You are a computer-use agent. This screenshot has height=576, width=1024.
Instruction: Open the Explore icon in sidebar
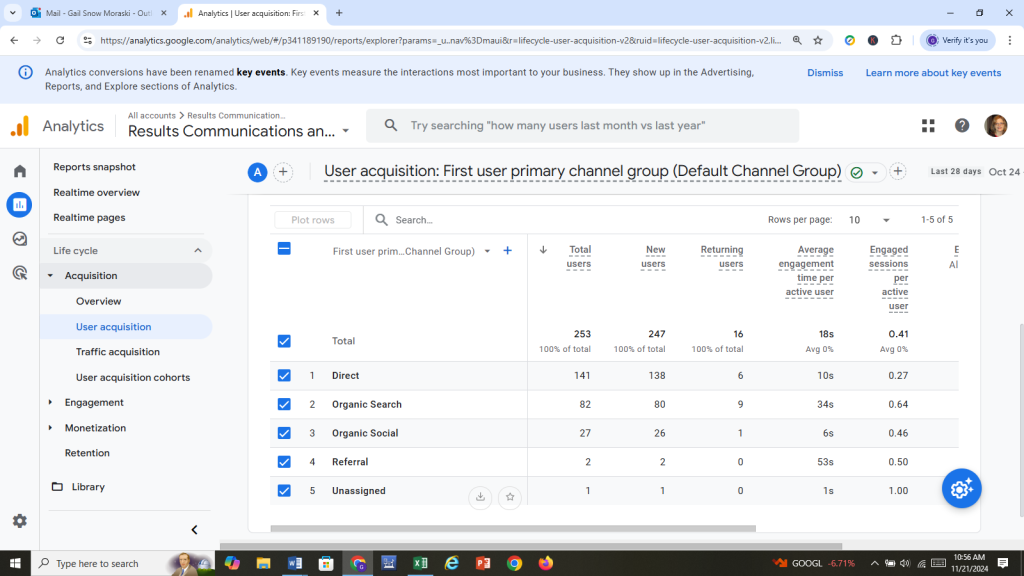pos(20,239)
